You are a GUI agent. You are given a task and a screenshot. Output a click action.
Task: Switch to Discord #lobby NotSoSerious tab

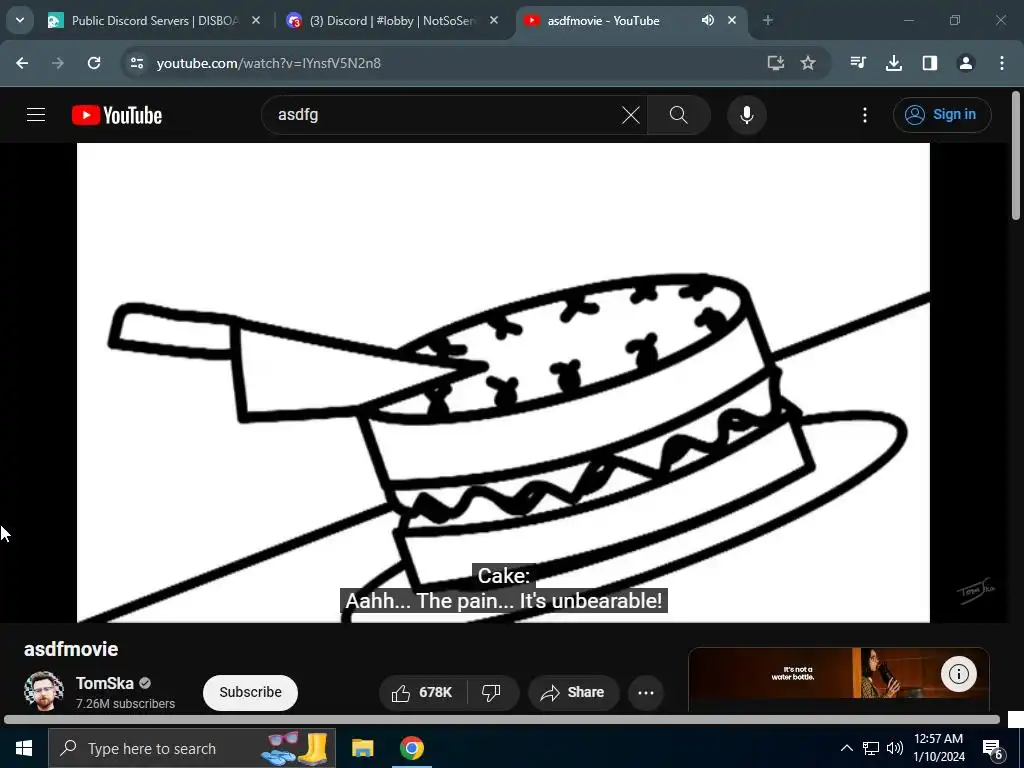coord(392,21)
